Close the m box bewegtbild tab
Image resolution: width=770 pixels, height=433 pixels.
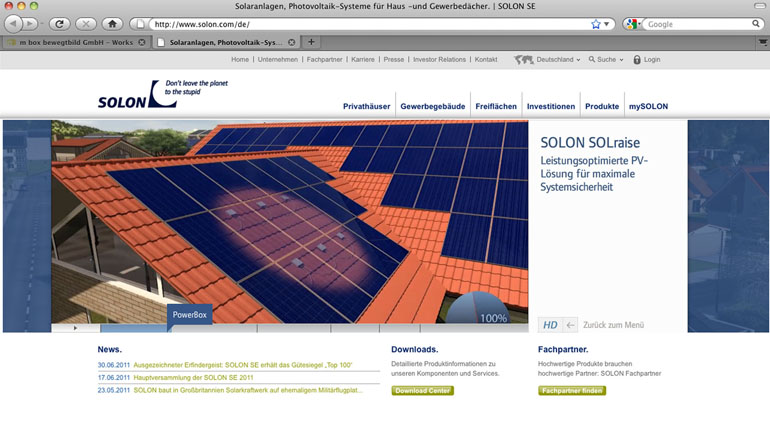click(x=142, y=43)
